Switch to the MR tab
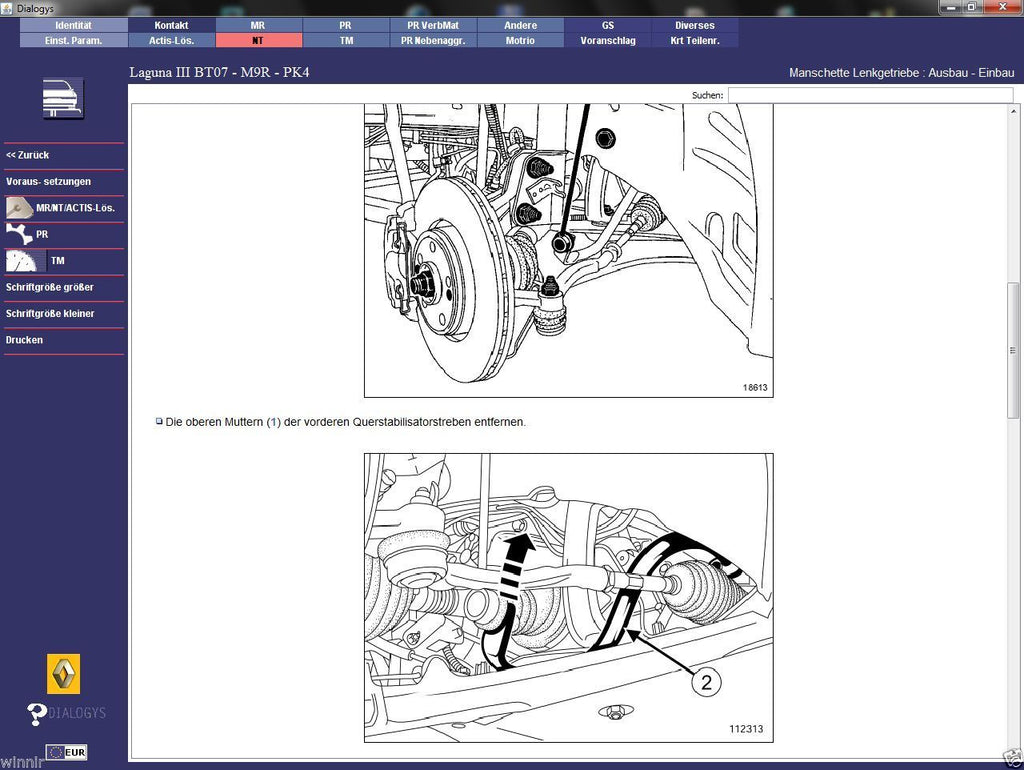 [x=258, y=25]
